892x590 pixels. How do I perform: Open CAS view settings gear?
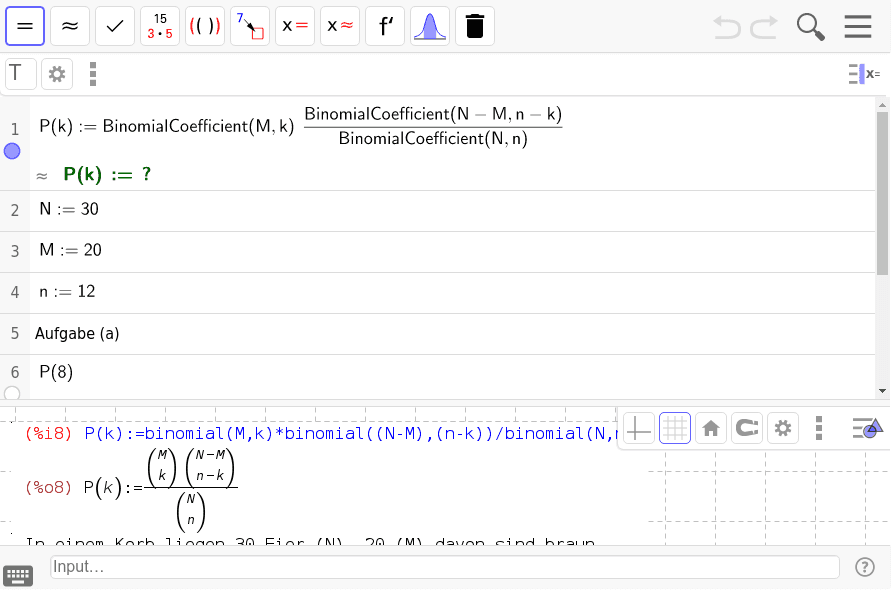pos(57,74)
